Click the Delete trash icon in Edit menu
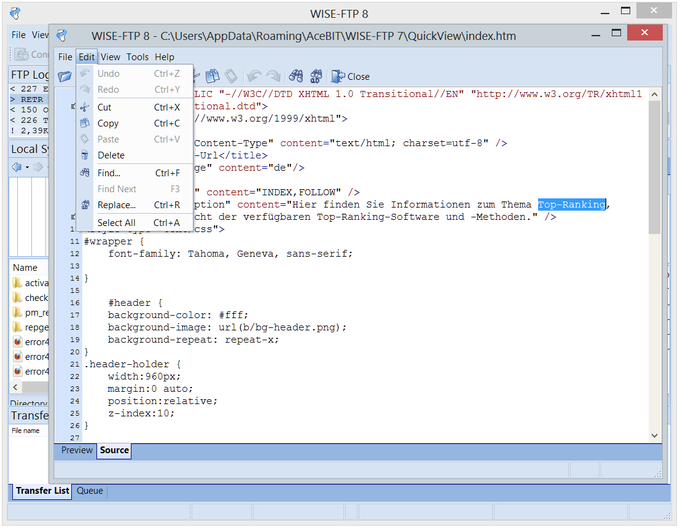Image resolution: width=680 pixels, height=530 pixels. coord(85,155)
